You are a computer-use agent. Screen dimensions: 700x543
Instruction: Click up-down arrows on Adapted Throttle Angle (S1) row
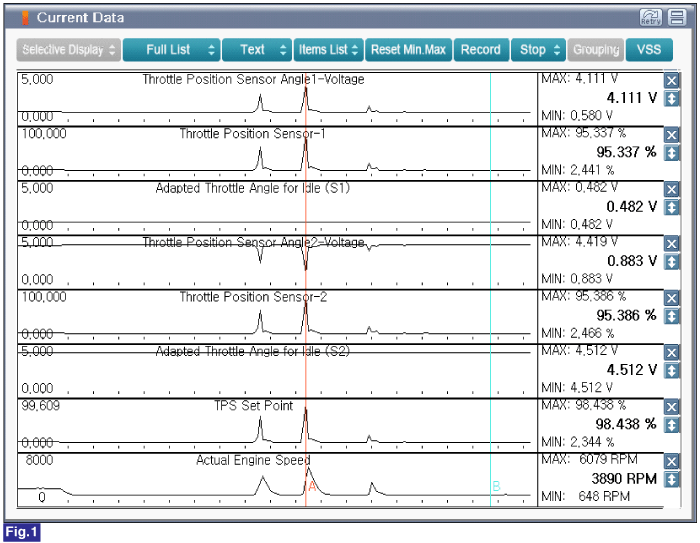tap(671, 208)
